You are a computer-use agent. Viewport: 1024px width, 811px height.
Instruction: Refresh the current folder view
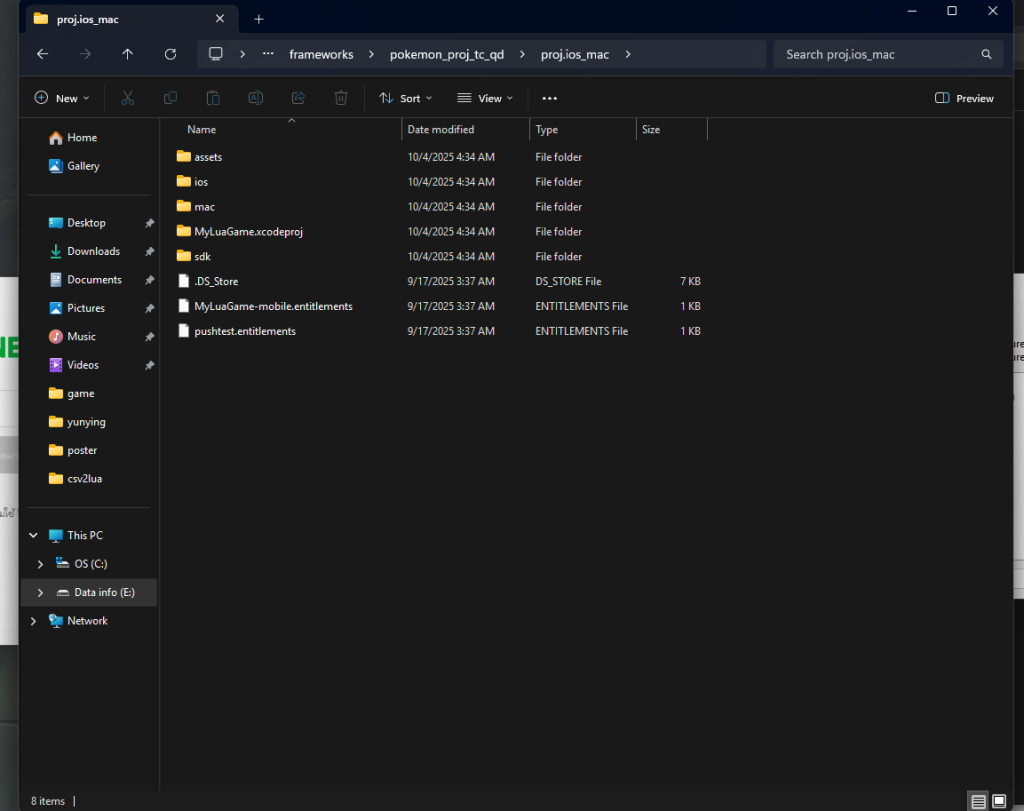[x=170, y=54]
